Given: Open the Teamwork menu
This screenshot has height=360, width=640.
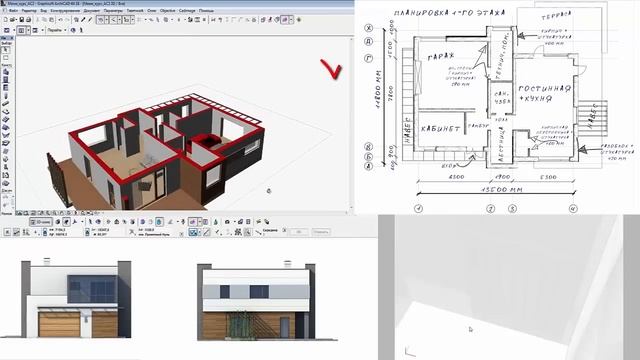Looking at the screenshot, I should pyautogui.click(x=135, y=11).
